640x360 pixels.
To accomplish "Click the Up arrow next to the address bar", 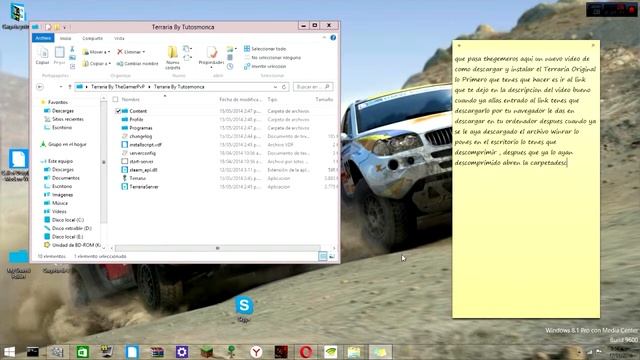I will pos(69,87).
